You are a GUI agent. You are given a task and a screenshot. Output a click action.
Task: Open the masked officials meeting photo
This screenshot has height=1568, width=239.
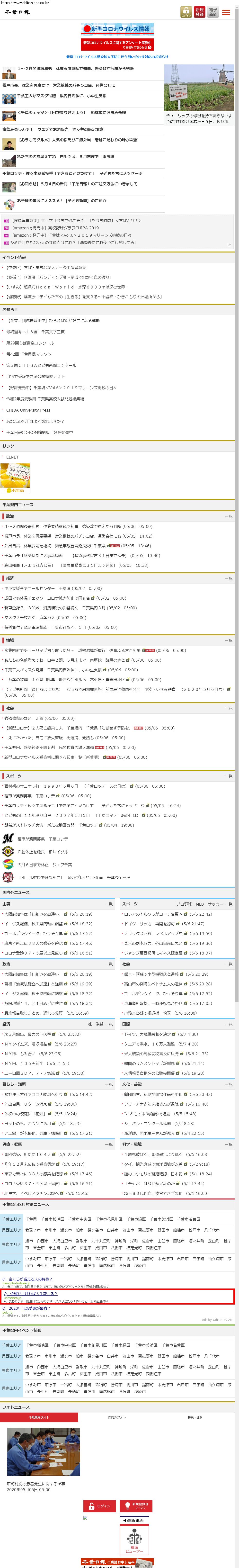coord(43,1452)
